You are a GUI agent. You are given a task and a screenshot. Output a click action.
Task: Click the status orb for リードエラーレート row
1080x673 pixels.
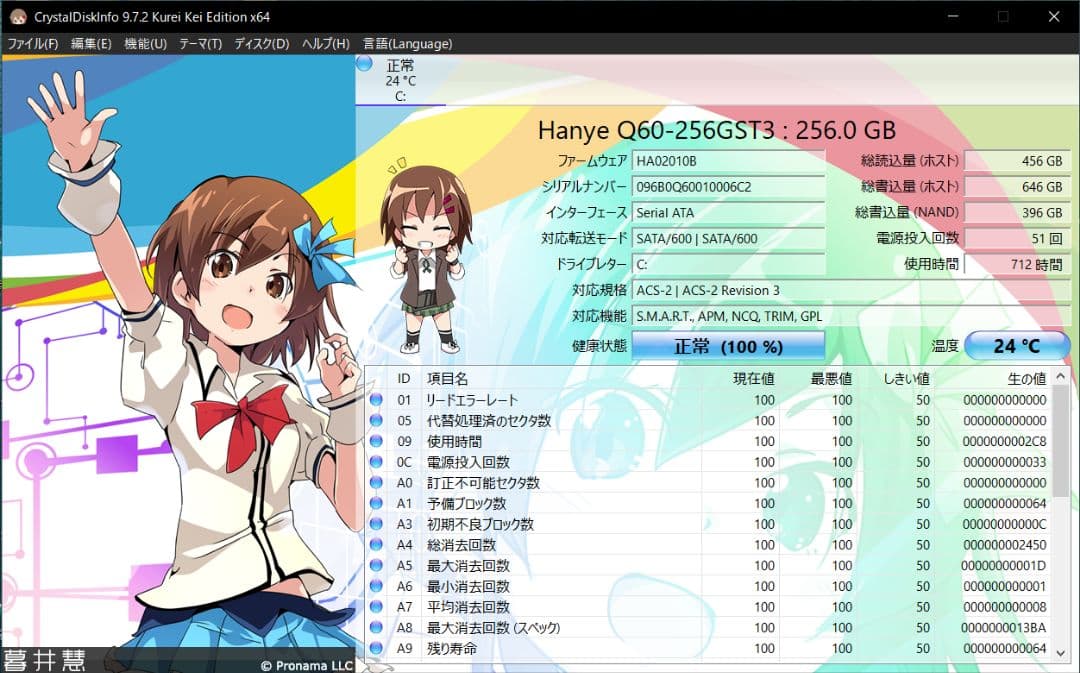point(376,400)
